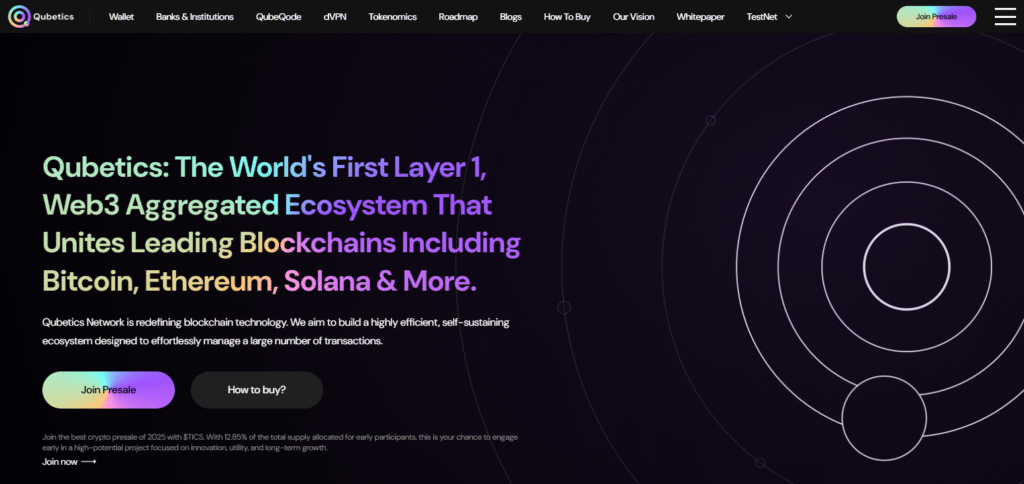Expand the TestNet dropdown chevron
Screen dimensions: 1024x484
[x=788, y=17]
